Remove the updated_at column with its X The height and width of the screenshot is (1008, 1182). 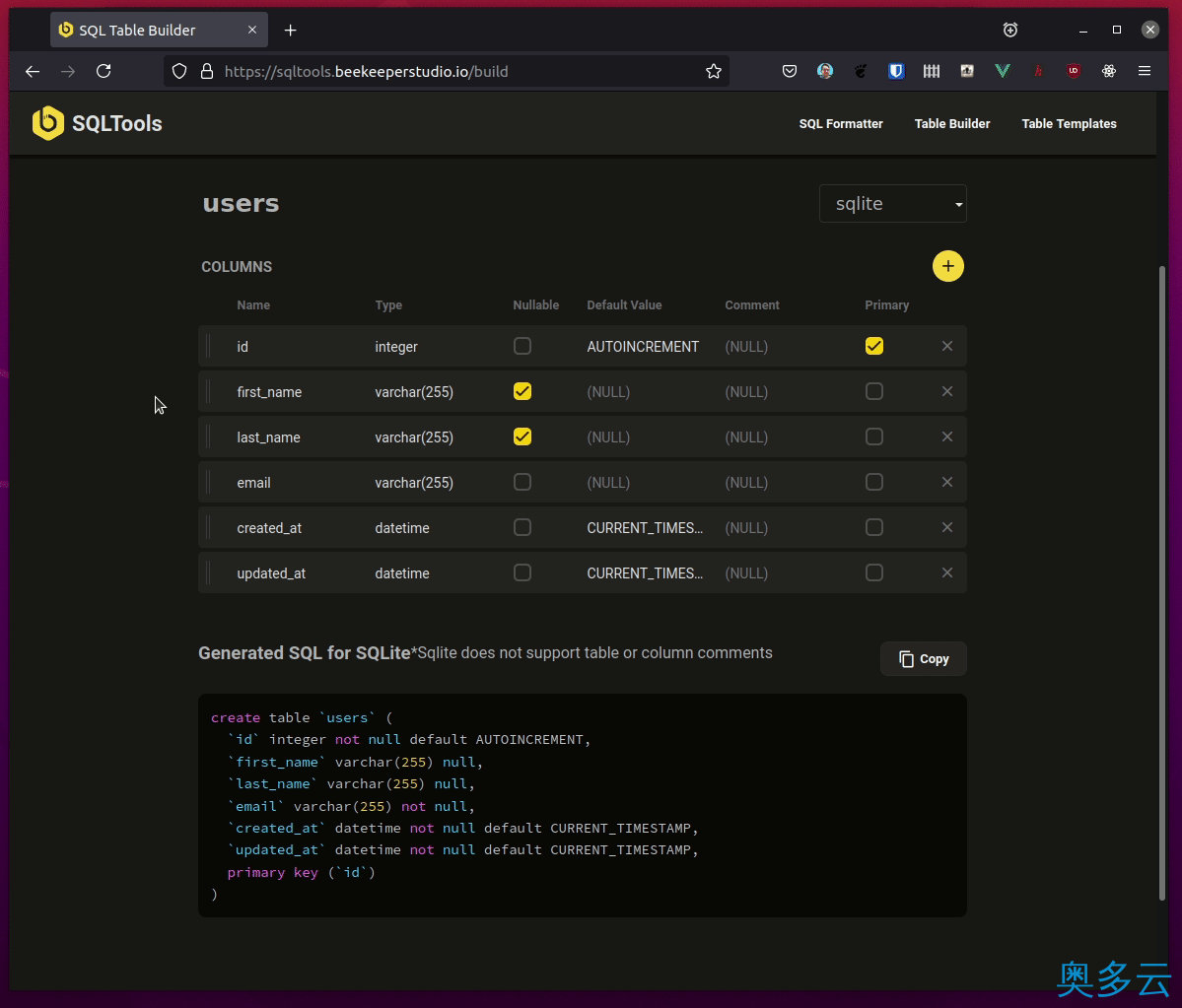[946, 572]
